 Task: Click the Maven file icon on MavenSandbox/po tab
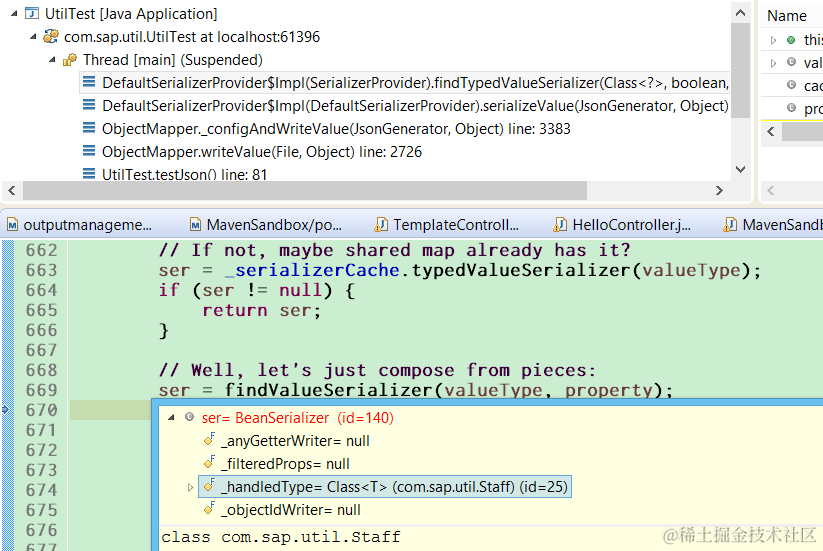(x=195, y=225)
